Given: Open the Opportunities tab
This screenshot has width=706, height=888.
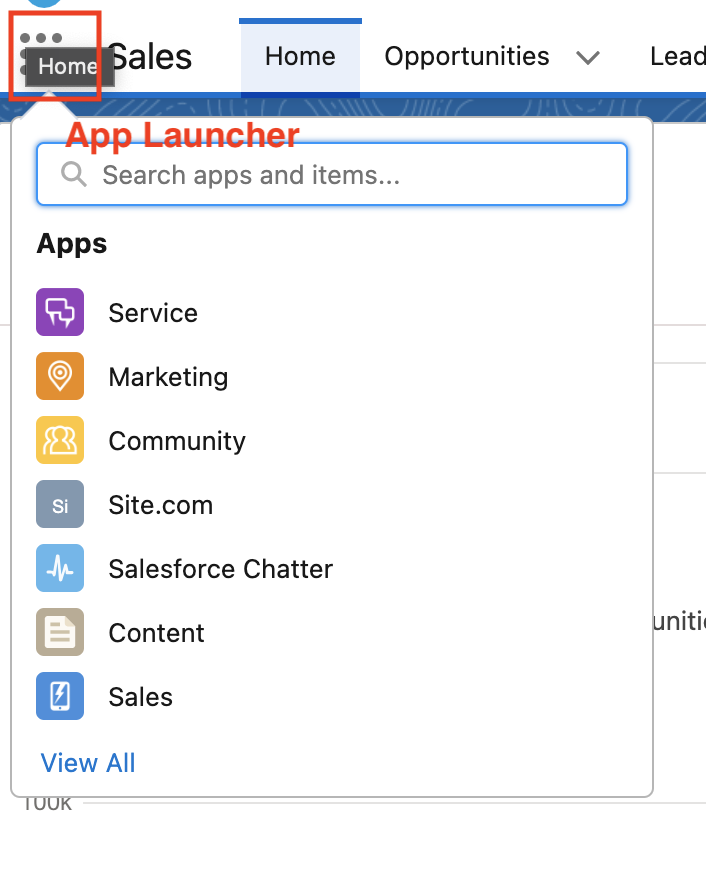Looking at the screenshot, I should (467, 56).
